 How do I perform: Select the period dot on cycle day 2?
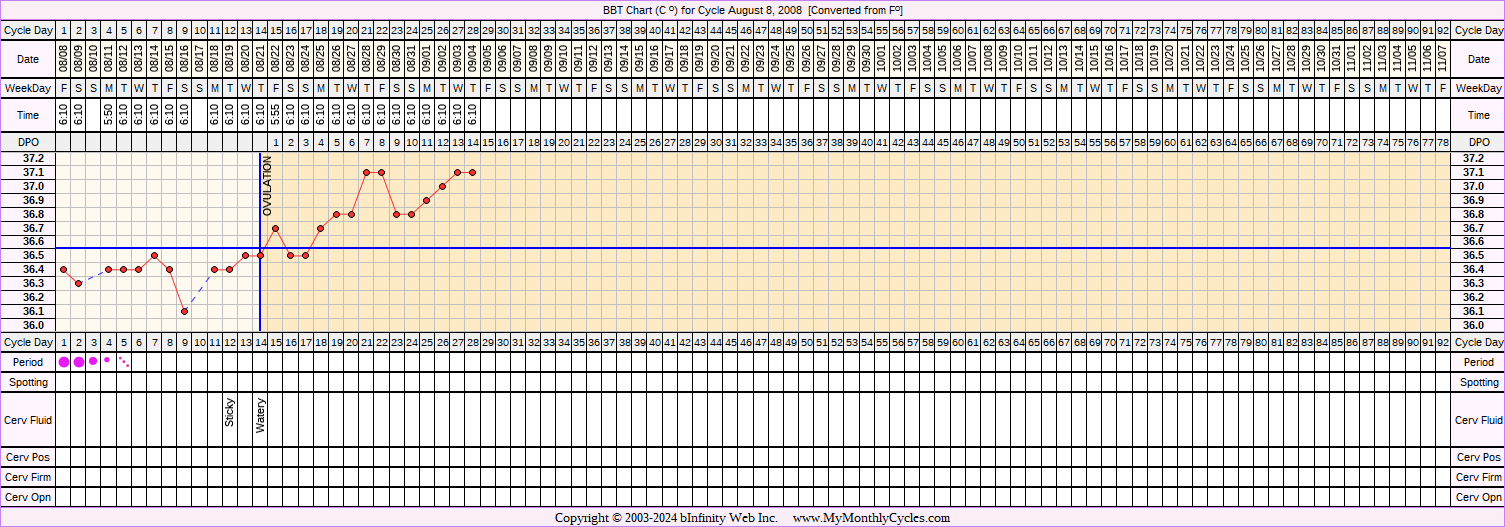point(79,362)
